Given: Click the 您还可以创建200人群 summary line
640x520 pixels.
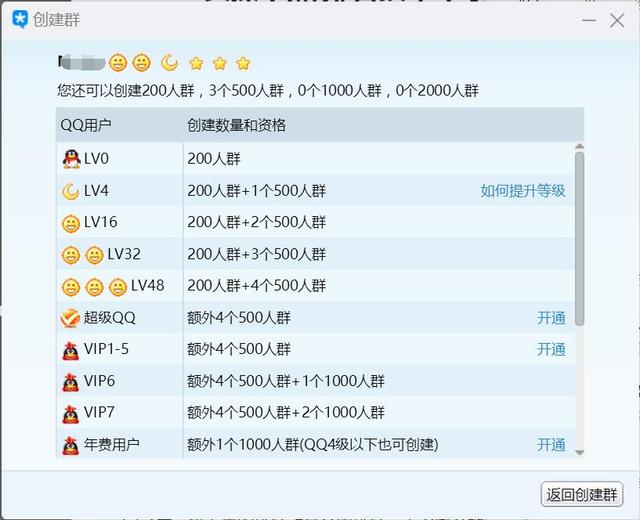Looking at the screenshot, I should (x=268, y=90).
